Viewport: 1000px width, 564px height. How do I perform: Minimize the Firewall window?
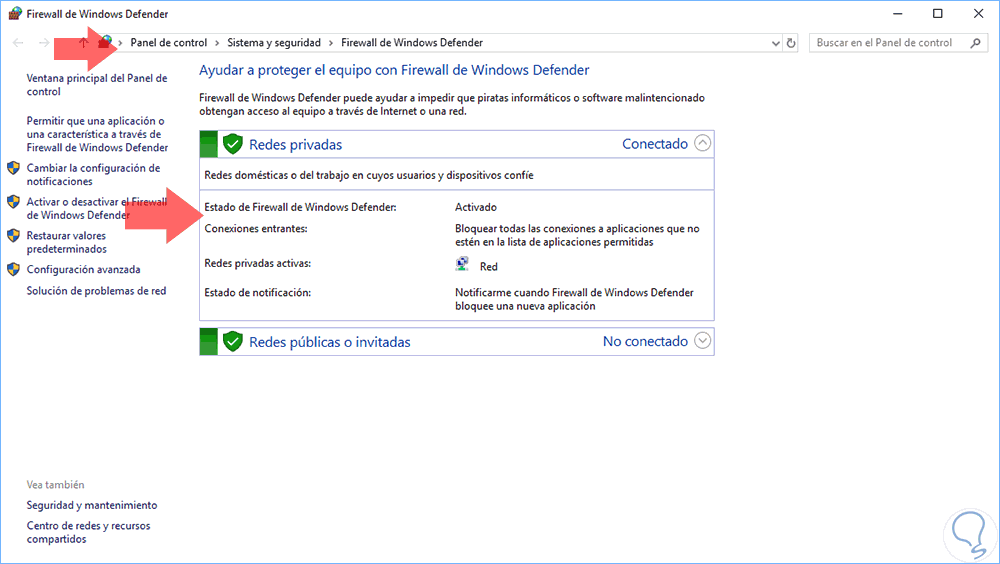[898, 13]
